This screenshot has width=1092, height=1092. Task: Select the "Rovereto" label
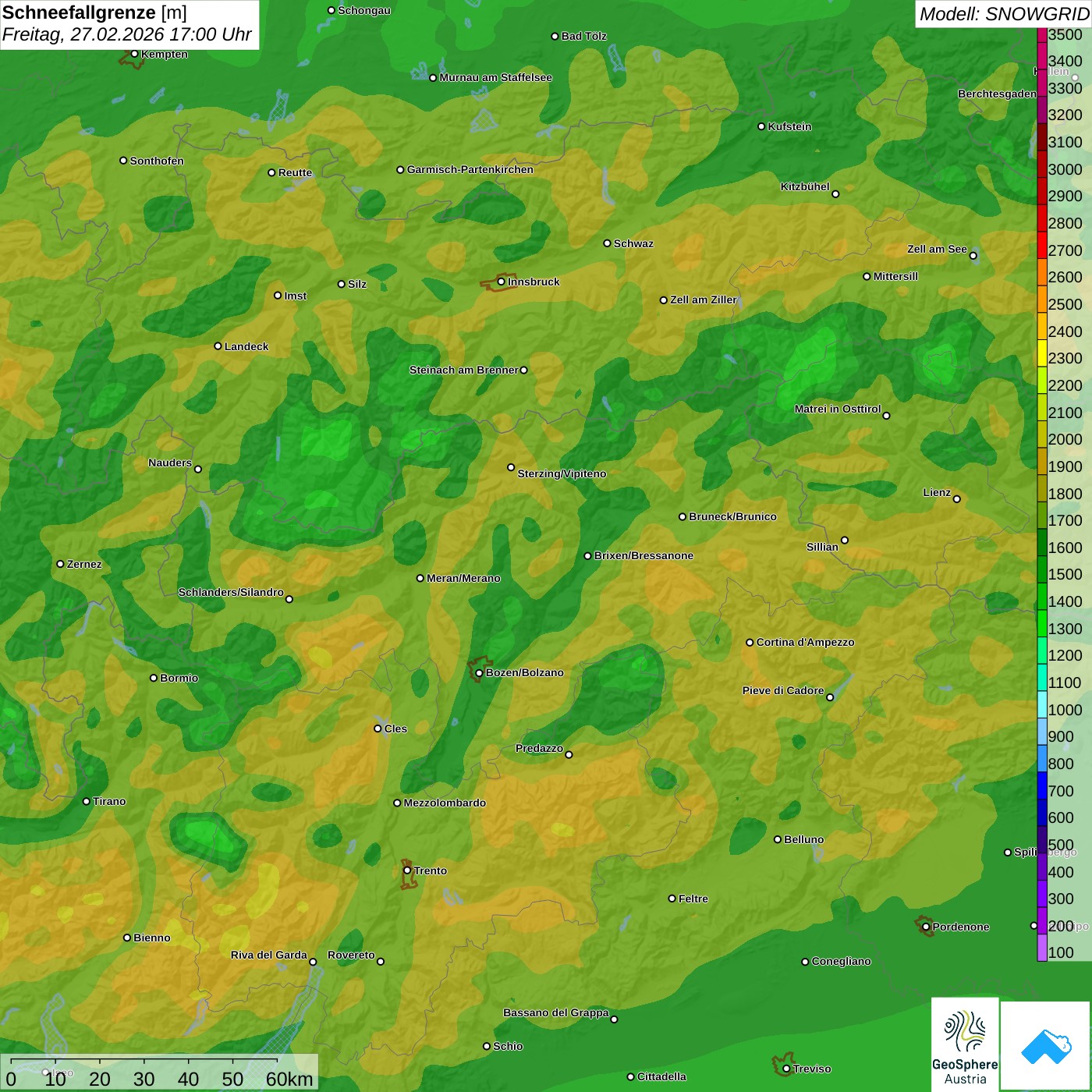tap(351, 955)
